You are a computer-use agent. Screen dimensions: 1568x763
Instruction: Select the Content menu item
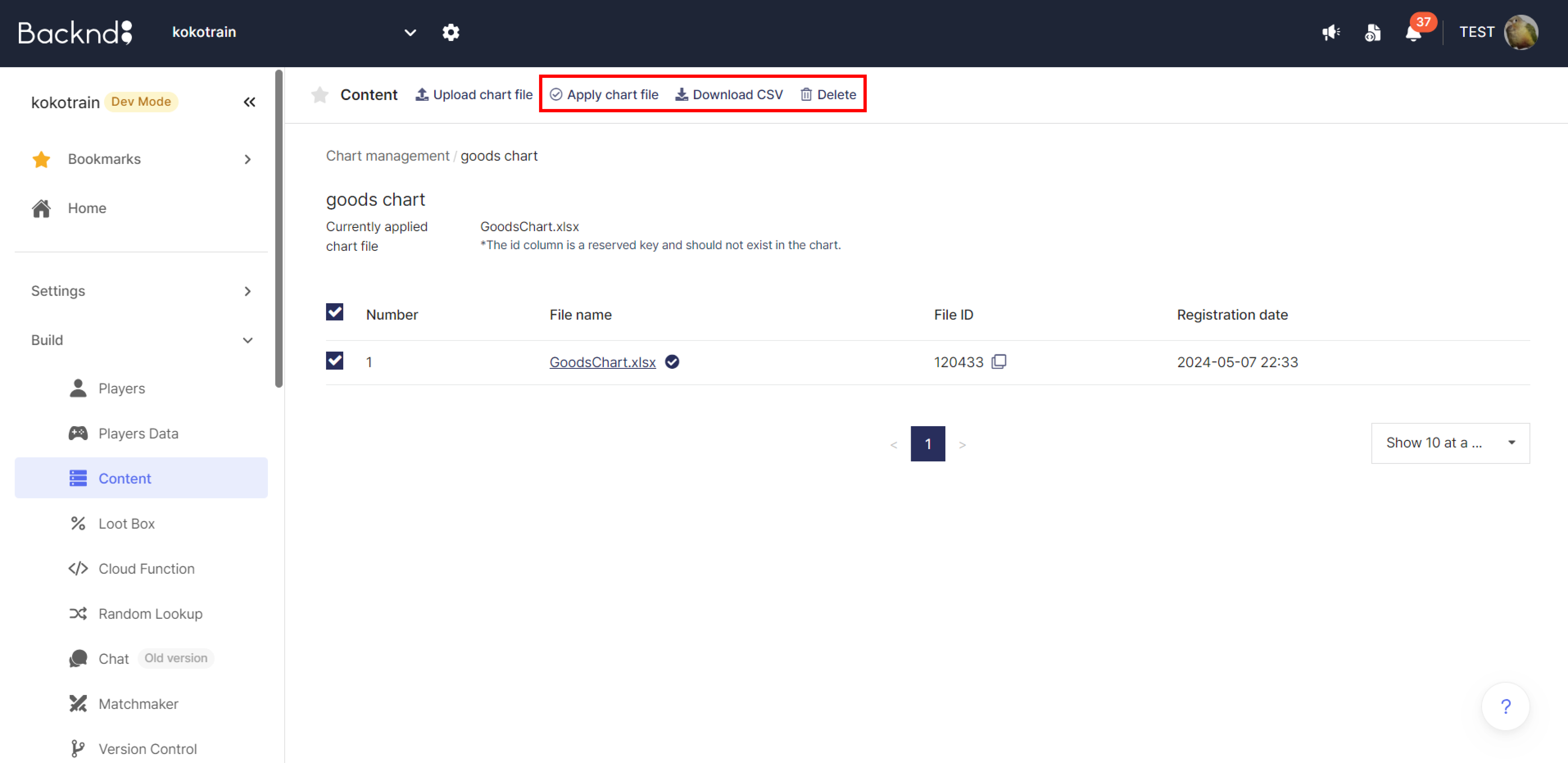141,478
